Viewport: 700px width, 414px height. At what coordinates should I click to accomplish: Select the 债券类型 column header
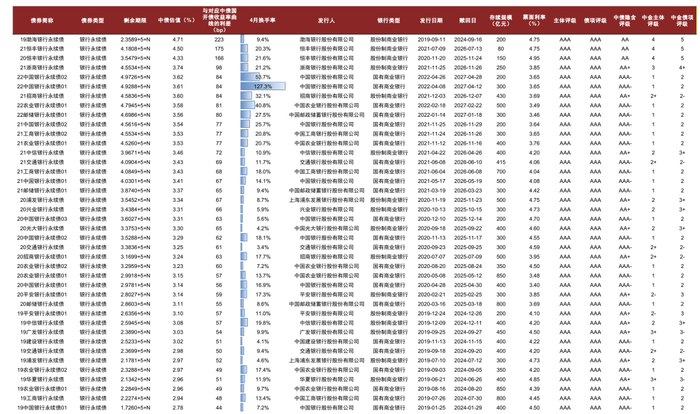[x=93, y=21]
